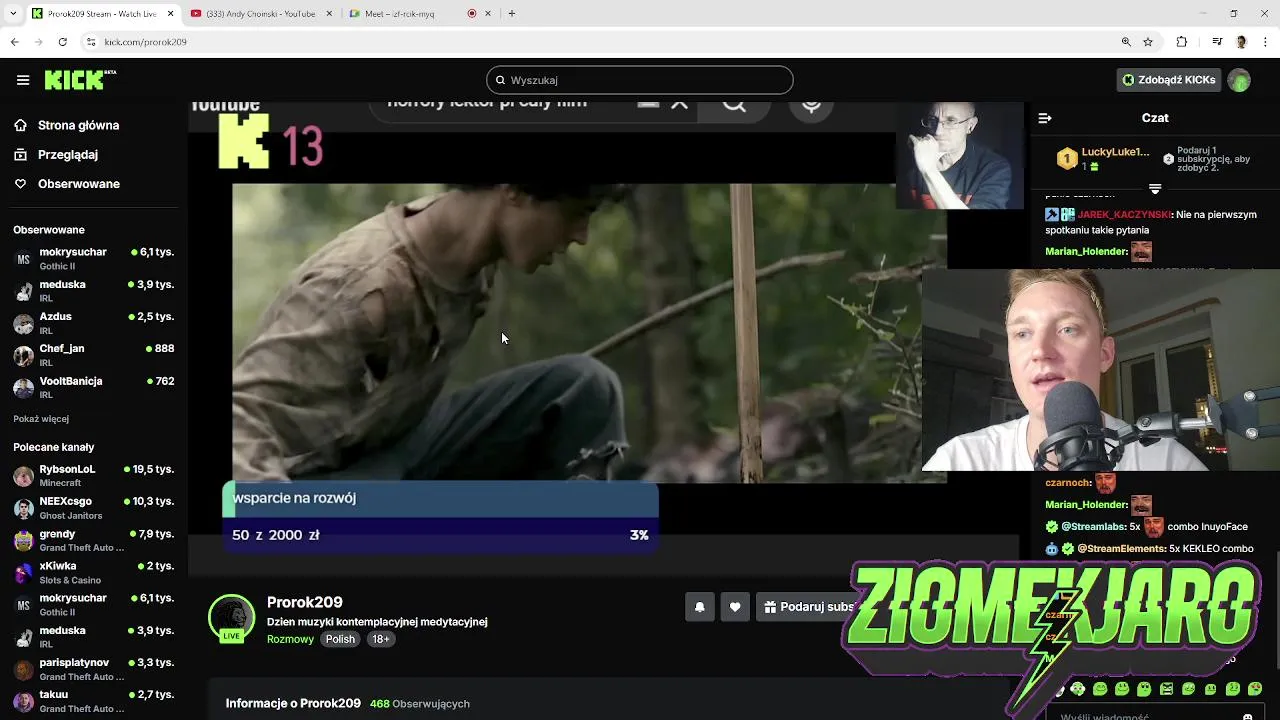Open the Kick hamburger menu
1280x720 pixels.
pos(23,80)
